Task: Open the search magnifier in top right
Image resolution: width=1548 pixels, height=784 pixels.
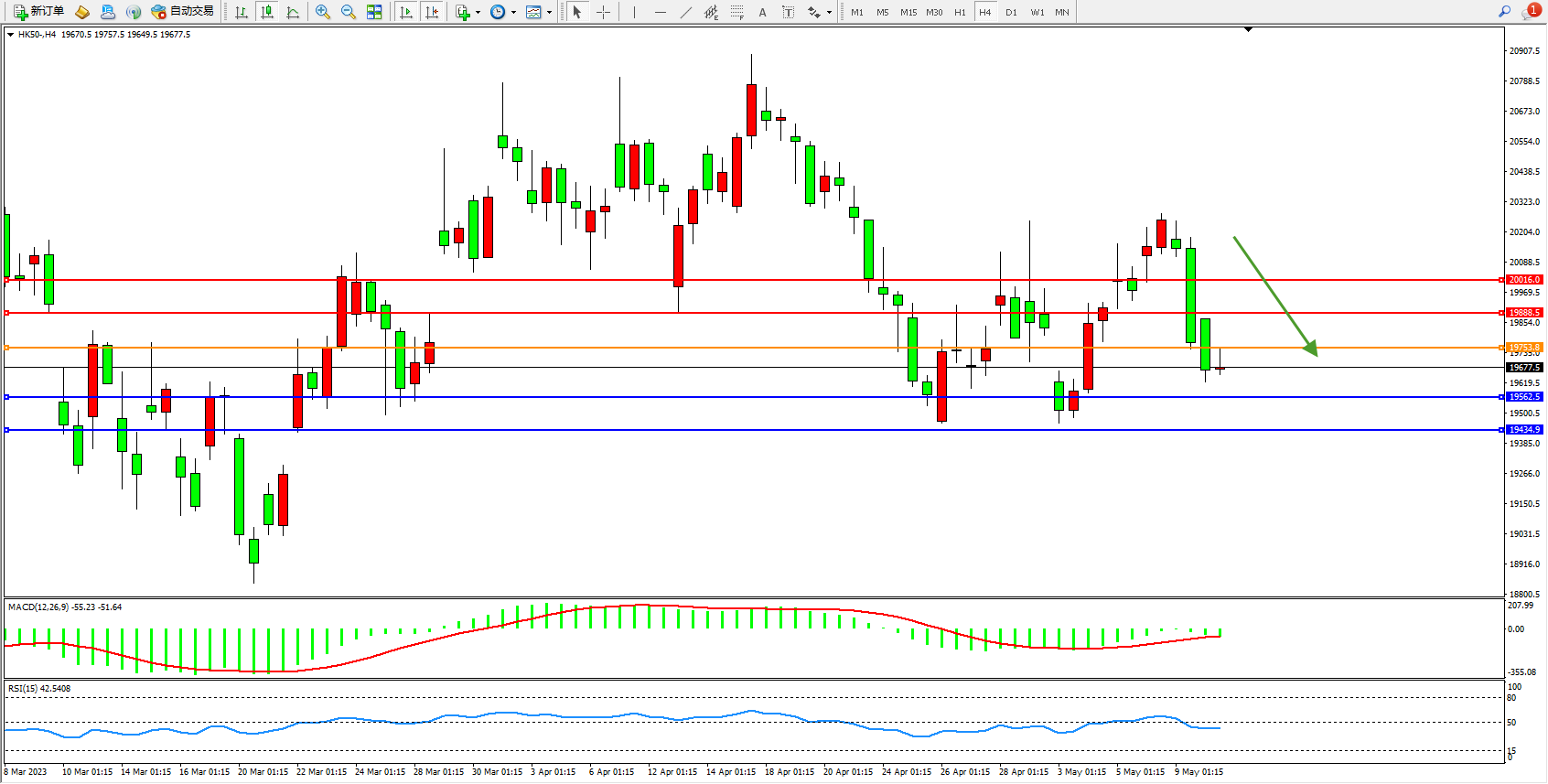Action: (x=1504, y=12)
